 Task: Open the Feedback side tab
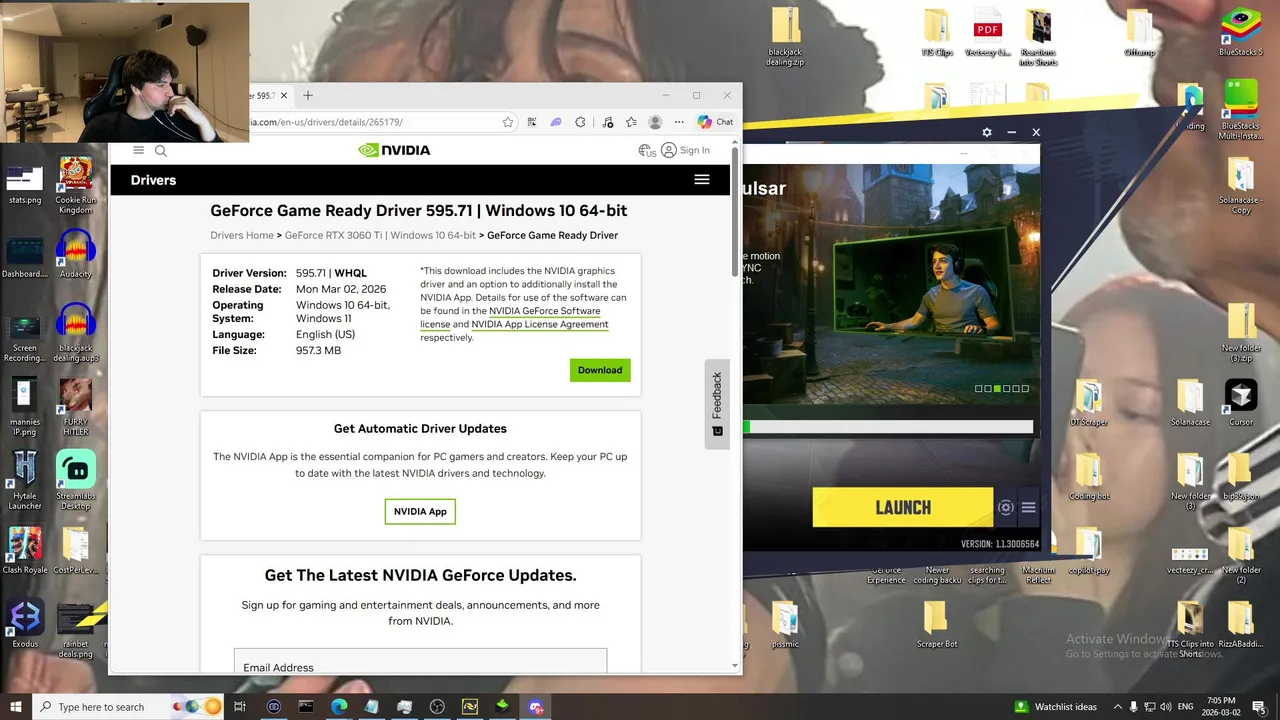point(717,404)
